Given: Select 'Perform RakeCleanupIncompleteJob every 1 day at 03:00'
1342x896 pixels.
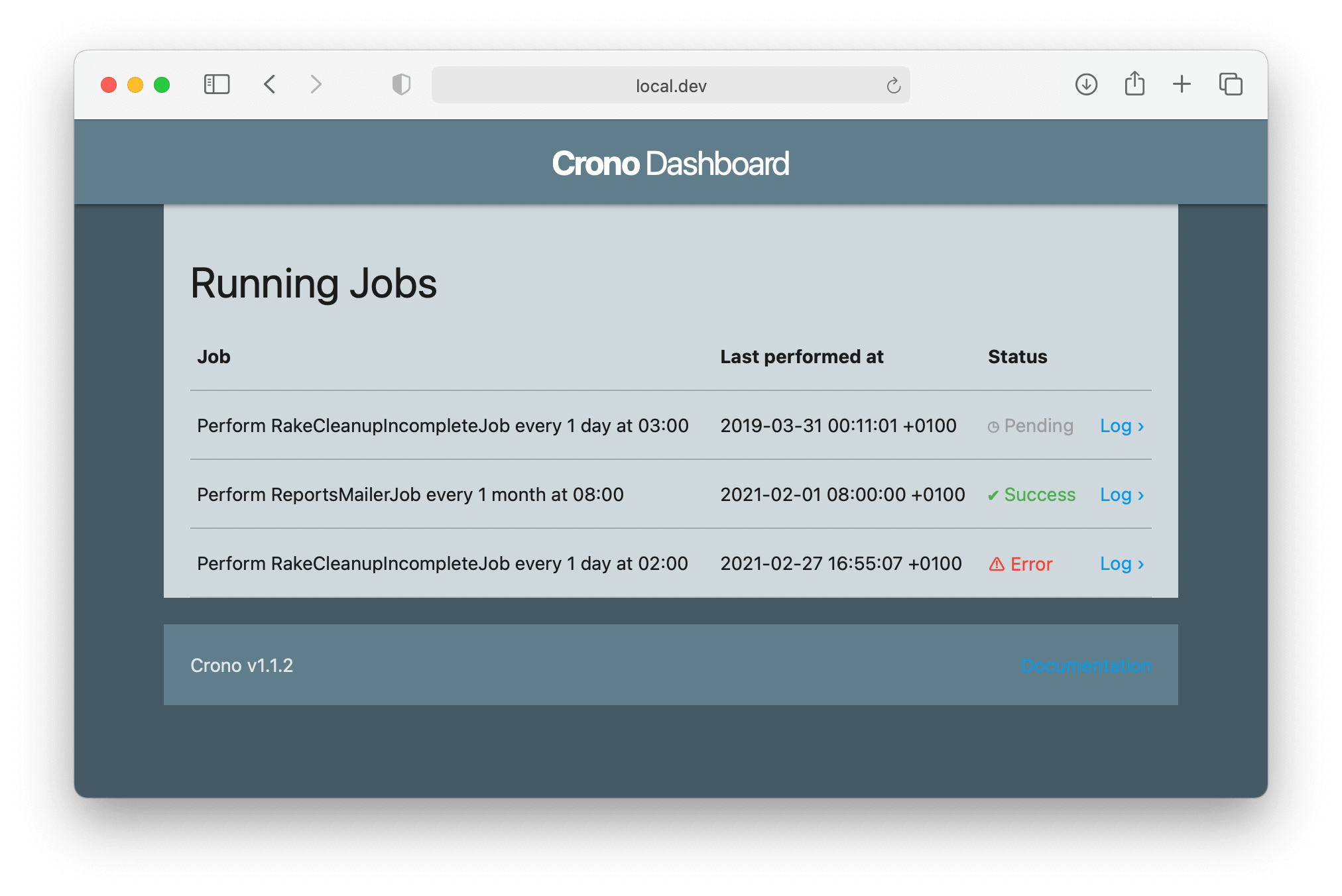Looking at the screenshot, I should click(443, 426).
